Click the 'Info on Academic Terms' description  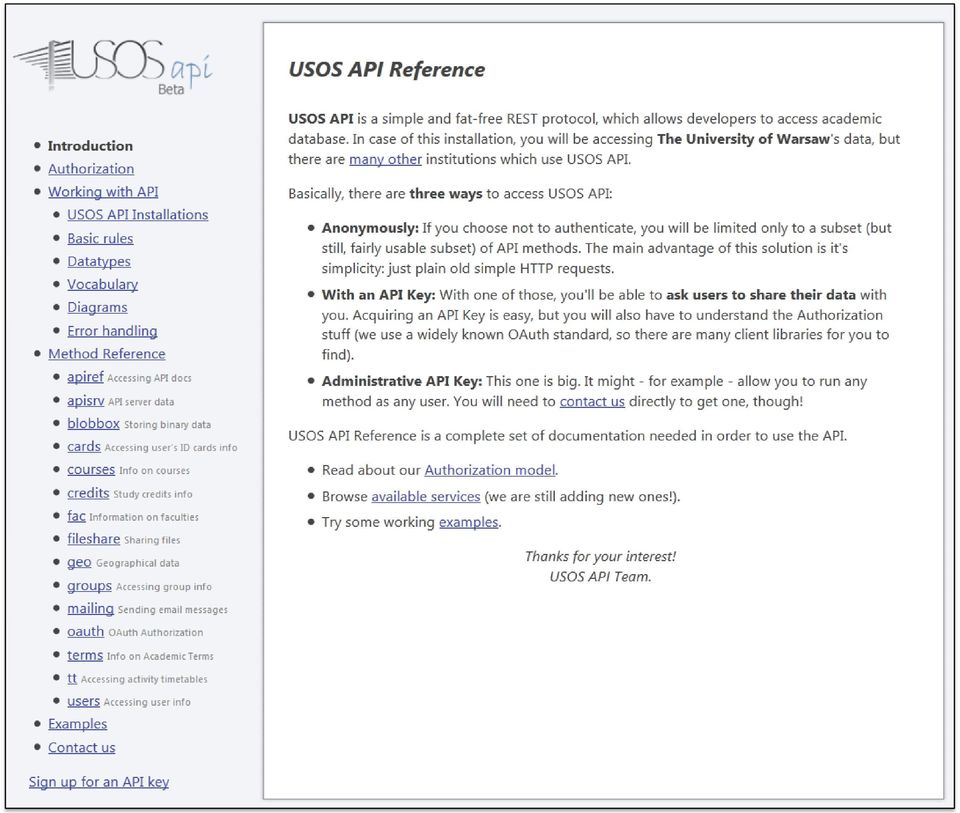160,656
